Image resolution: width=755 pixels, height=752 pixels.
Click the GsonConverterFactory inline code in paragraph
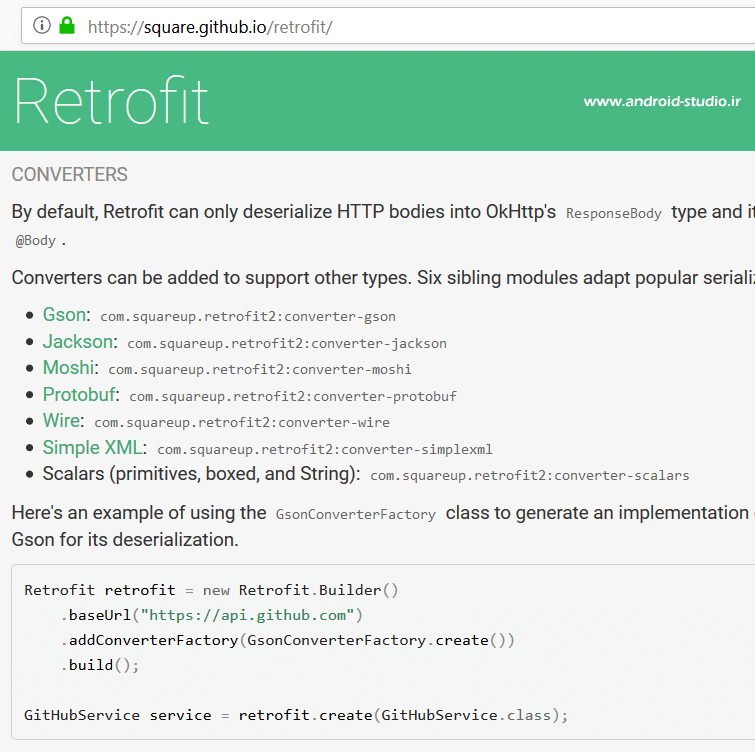click(x=356, y=514)
